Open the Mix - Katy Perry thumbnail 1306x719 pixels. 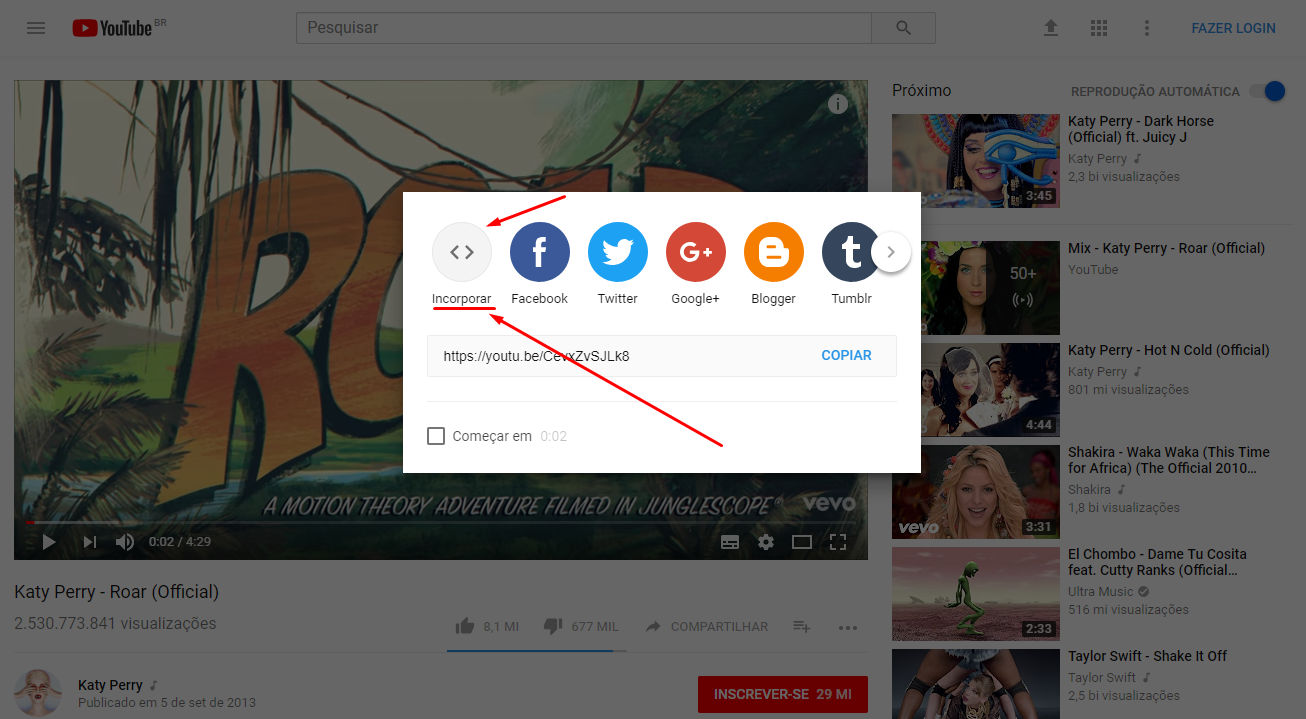(x=976, y=288)
